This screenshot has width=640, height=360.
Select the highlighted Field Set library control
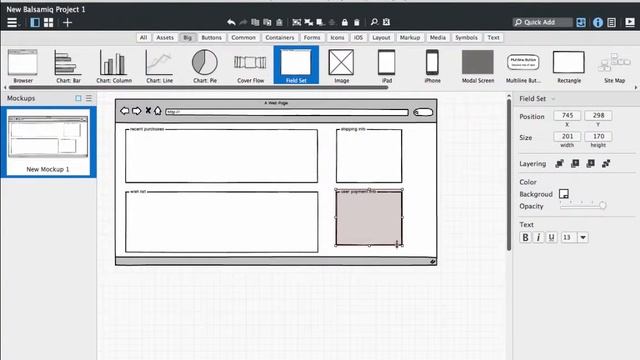[296, 65]
